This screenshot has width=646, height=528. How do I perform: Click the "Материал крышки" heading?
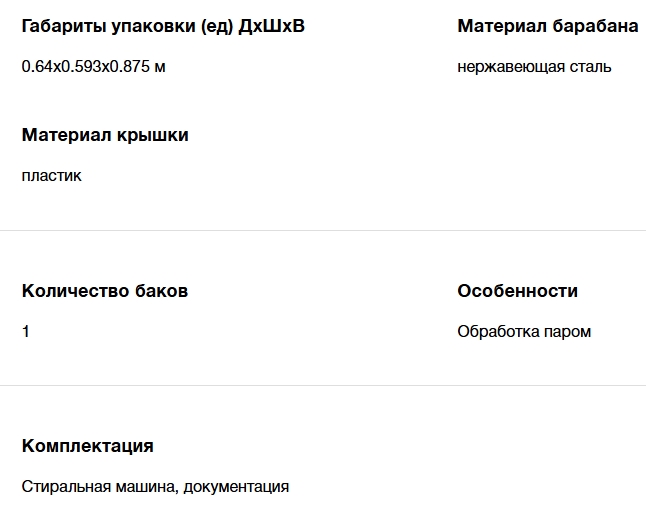(x=105, y=135)
